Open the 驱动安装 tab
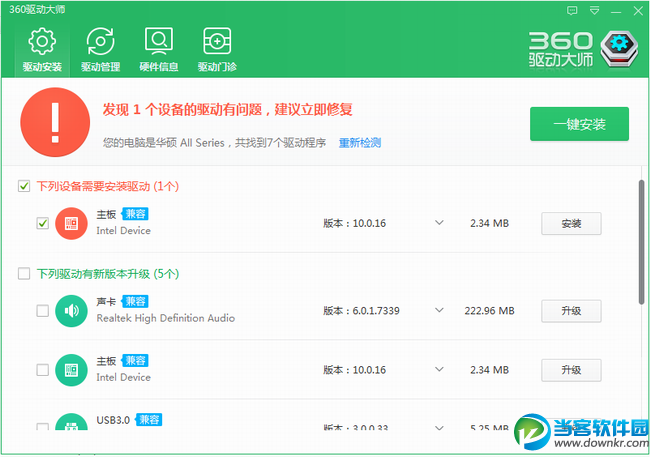Screen dimensions: 650x457 click(x=42, y=50)
